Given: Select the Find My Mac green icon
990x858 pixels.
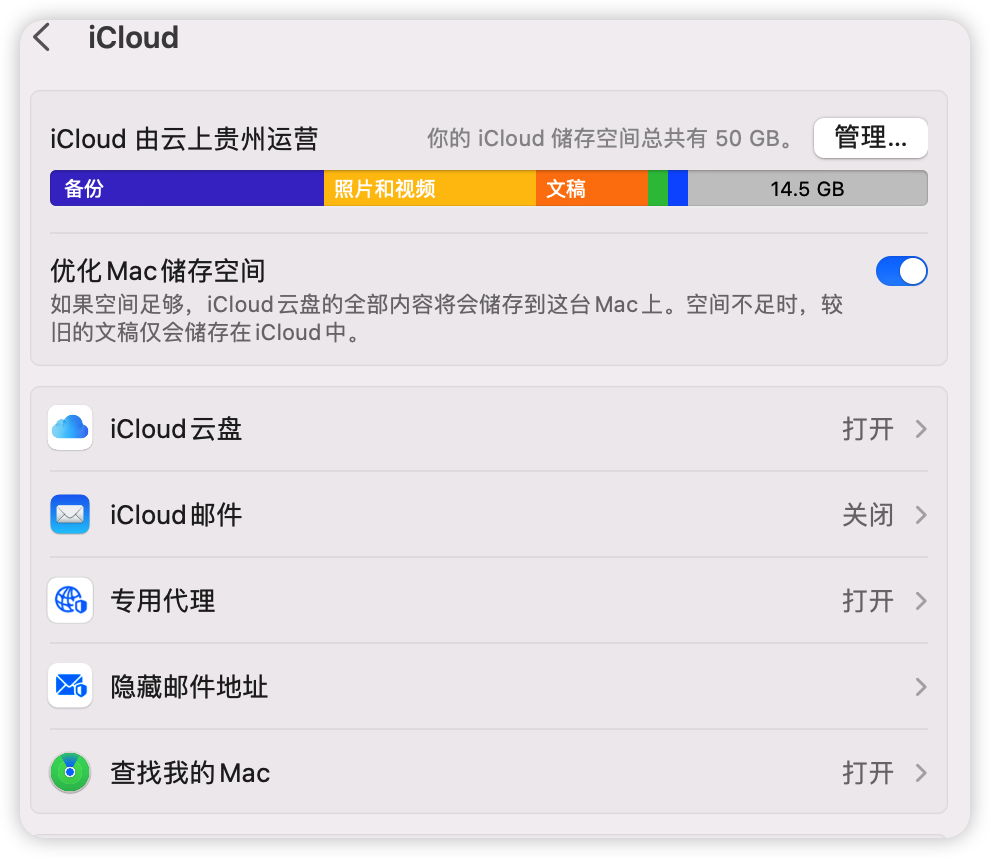Looking at the screenshot, I should [70, 772].
